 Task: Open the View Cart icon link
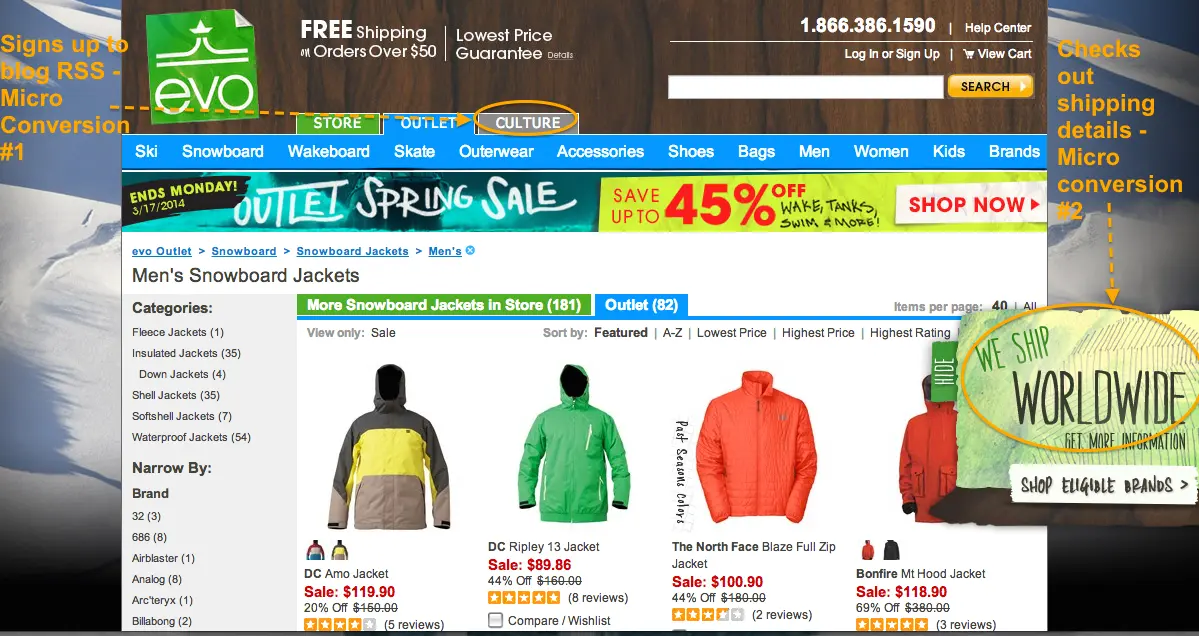997,54
